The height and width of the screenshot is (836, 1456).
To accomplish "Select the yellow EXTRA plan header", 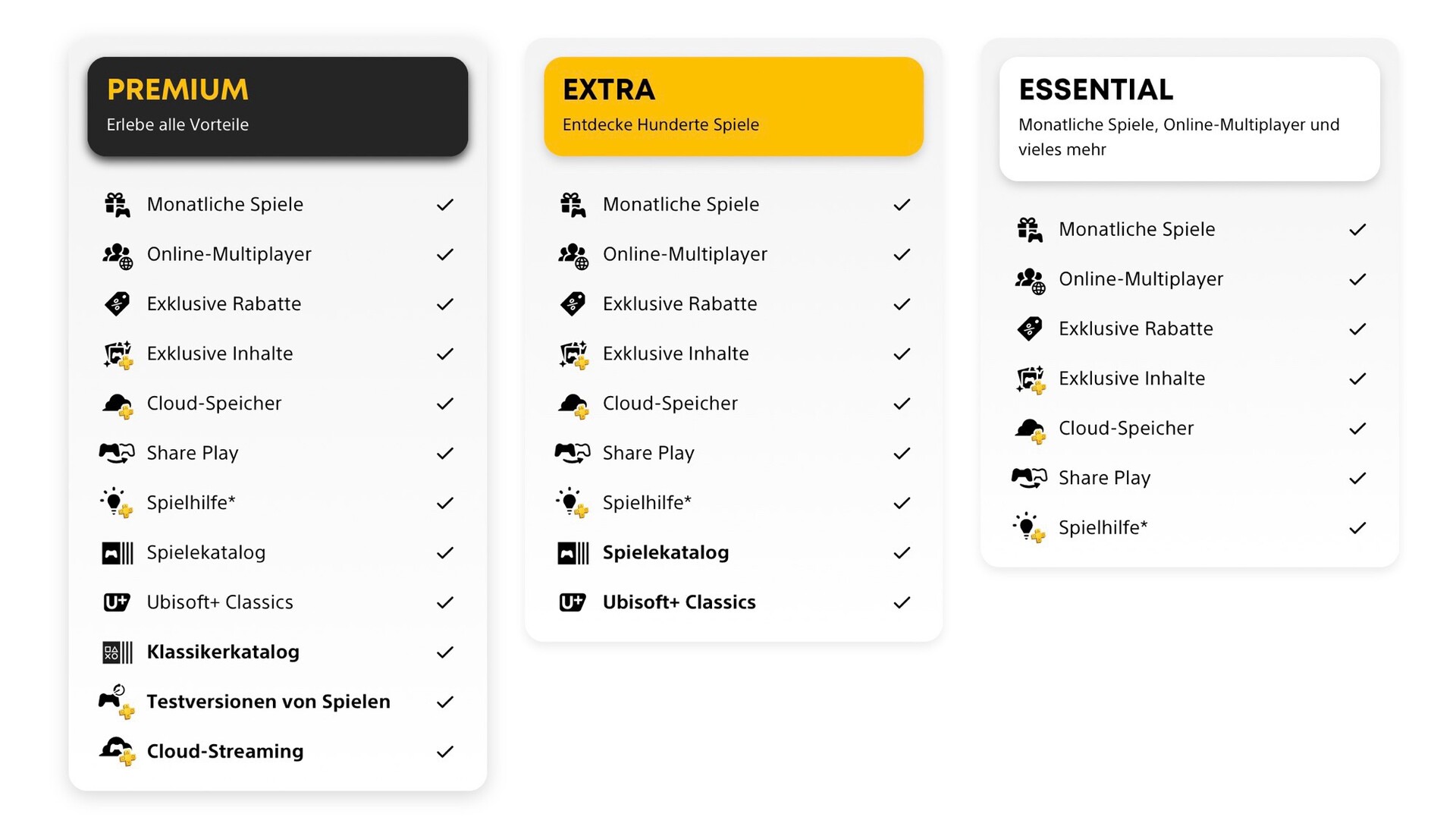I will [733, 106].
